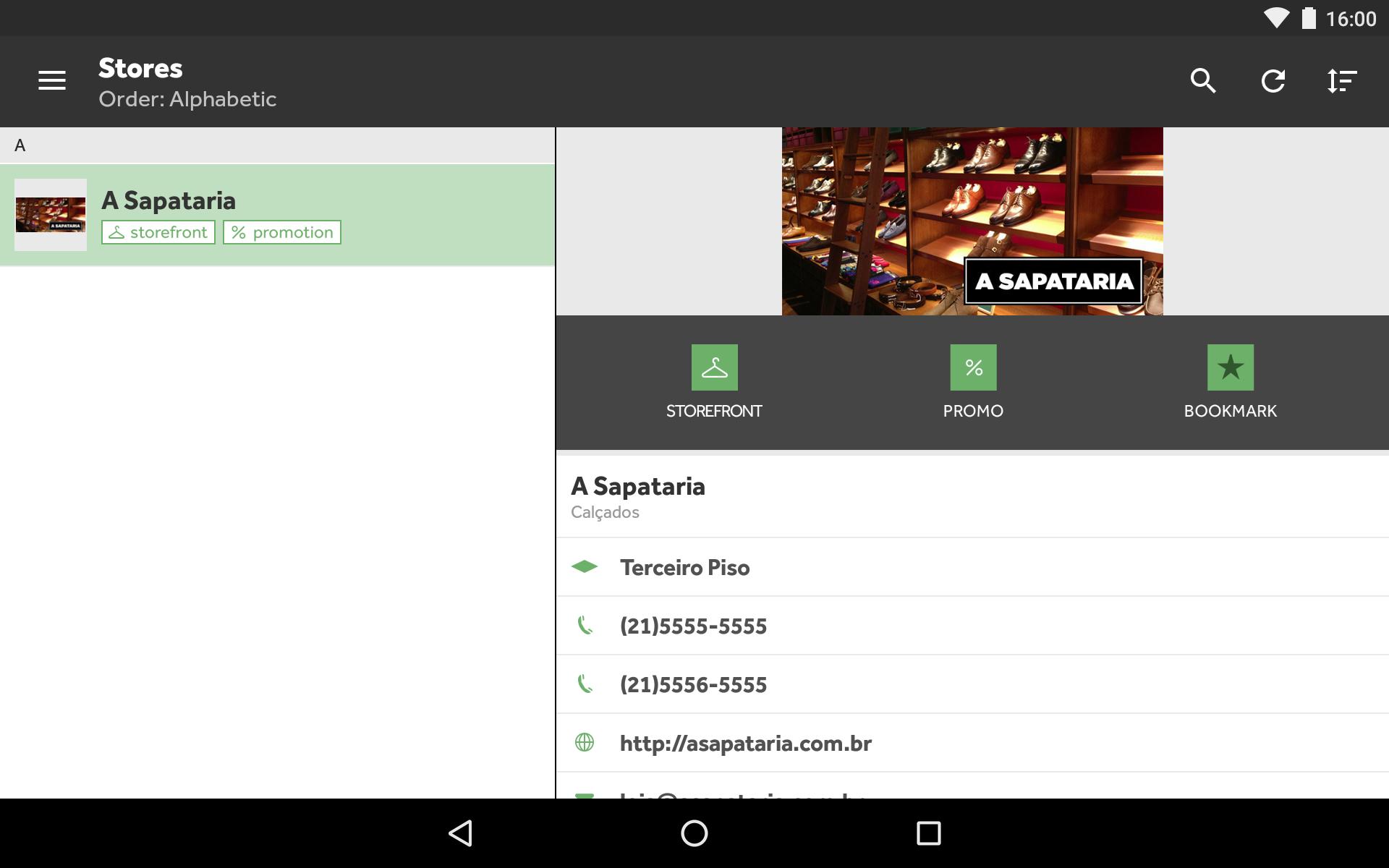Select the Terceiro Piso floor text

684,568
